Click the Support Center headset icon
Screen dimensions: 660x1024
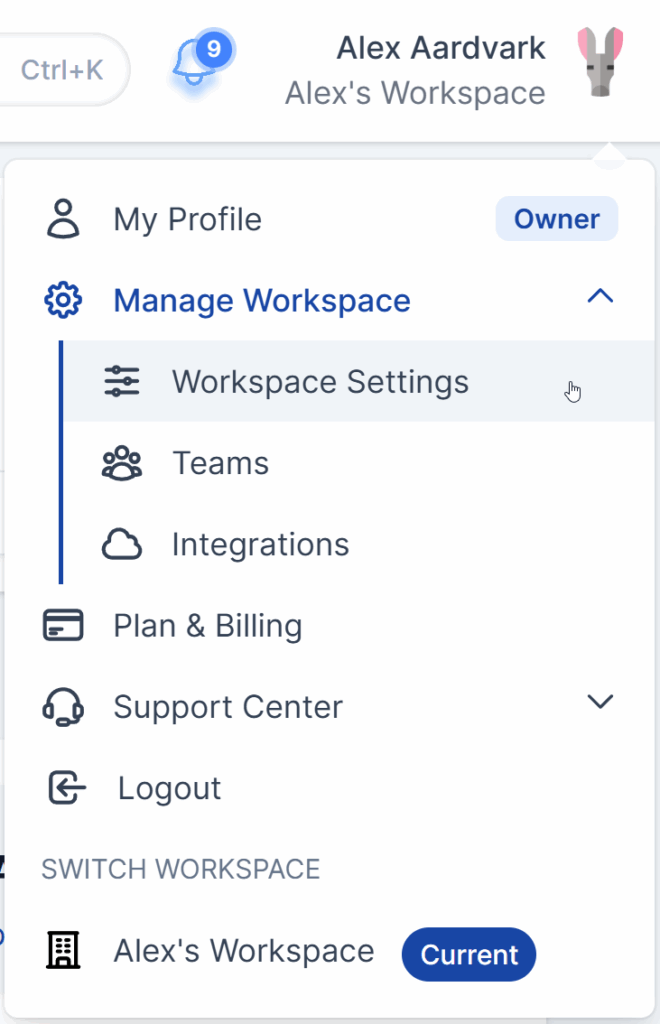coord(63,706)
